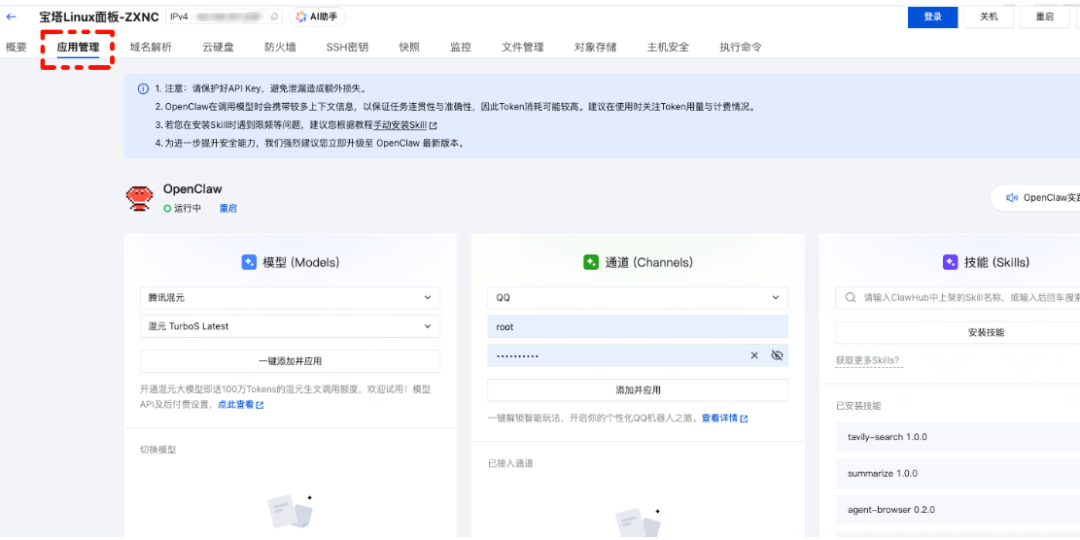The image size is (1080, 540).
Task: Click external link icon after 点此查看
Action: pyautogui.click(x=260, y=406)
